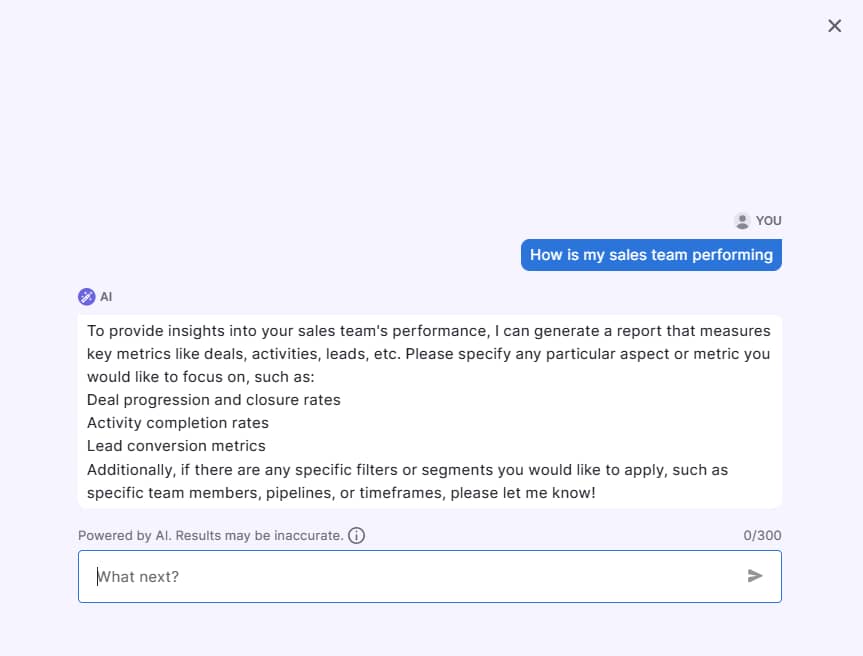The image size is (863, 656).
Task: Click the 'How is my sales team performing' bubble
Action: pos(651,255)
